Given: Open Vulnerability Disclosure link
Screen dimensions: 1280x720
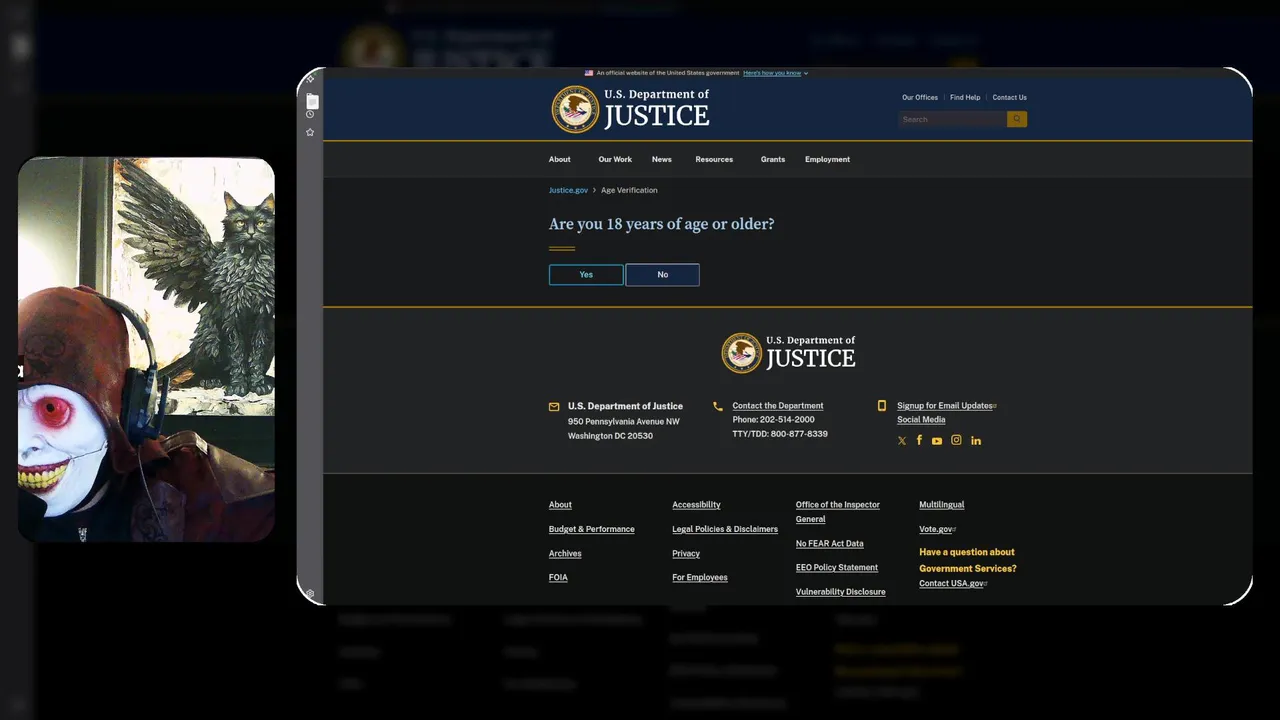Looking at the screenshot, I should click(x=841, y=592).
